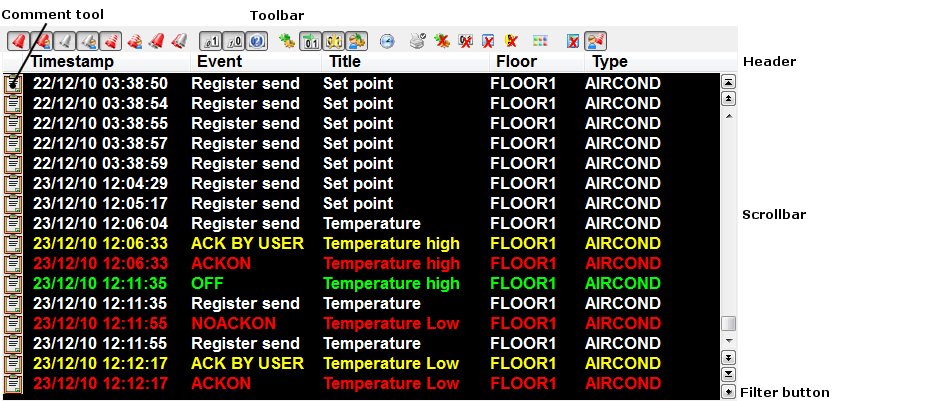Click the first red bell toolbar icon
944x401 pixels.
[17, 42]
